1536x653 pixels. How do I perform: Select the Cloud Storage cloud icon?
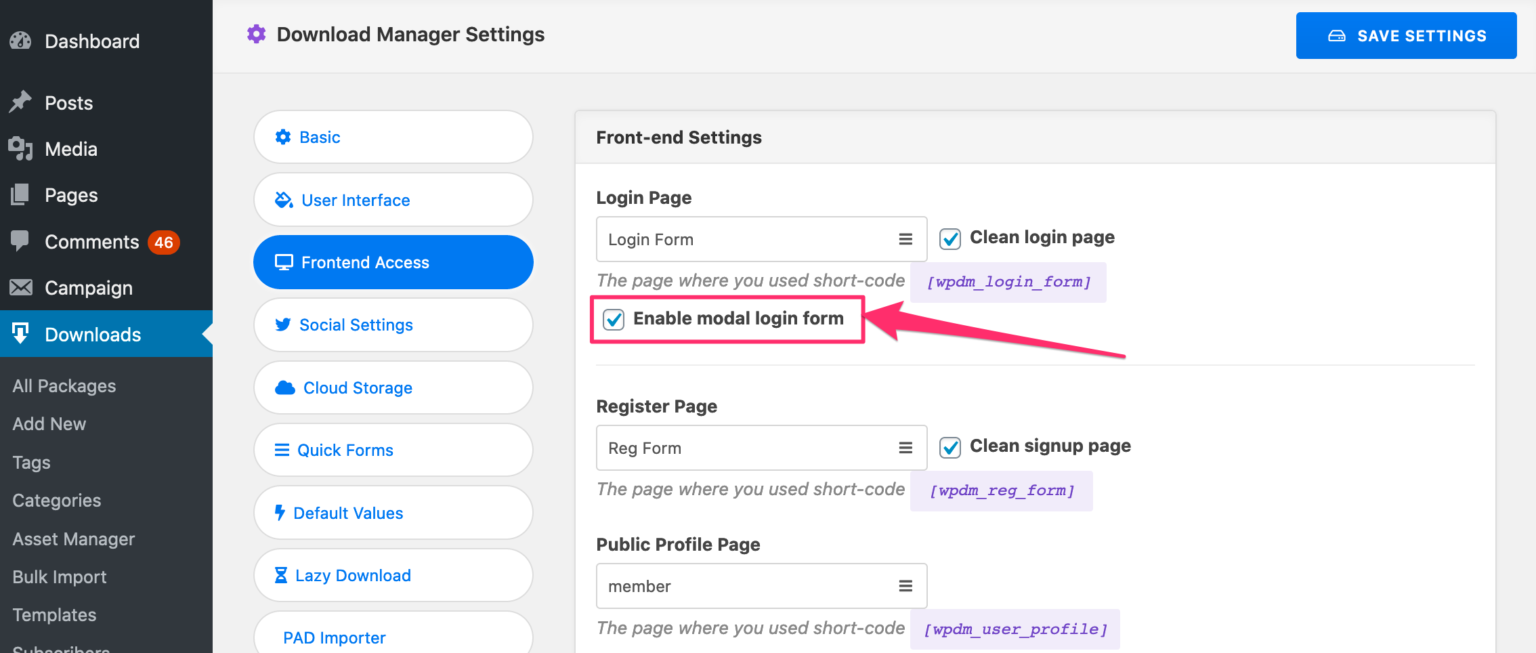click(x=283, y=387)
